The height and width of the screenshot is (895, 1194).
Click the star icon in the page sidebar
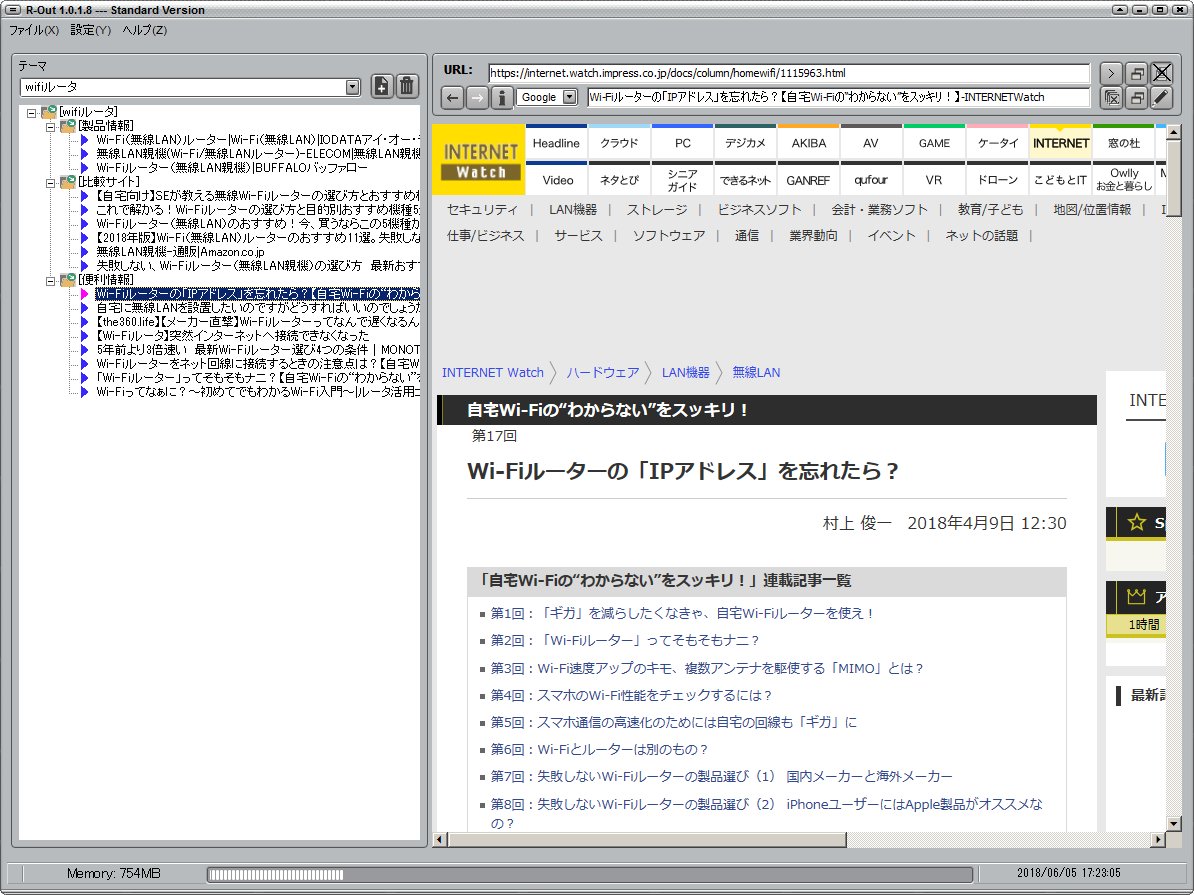coord(1136,523)
